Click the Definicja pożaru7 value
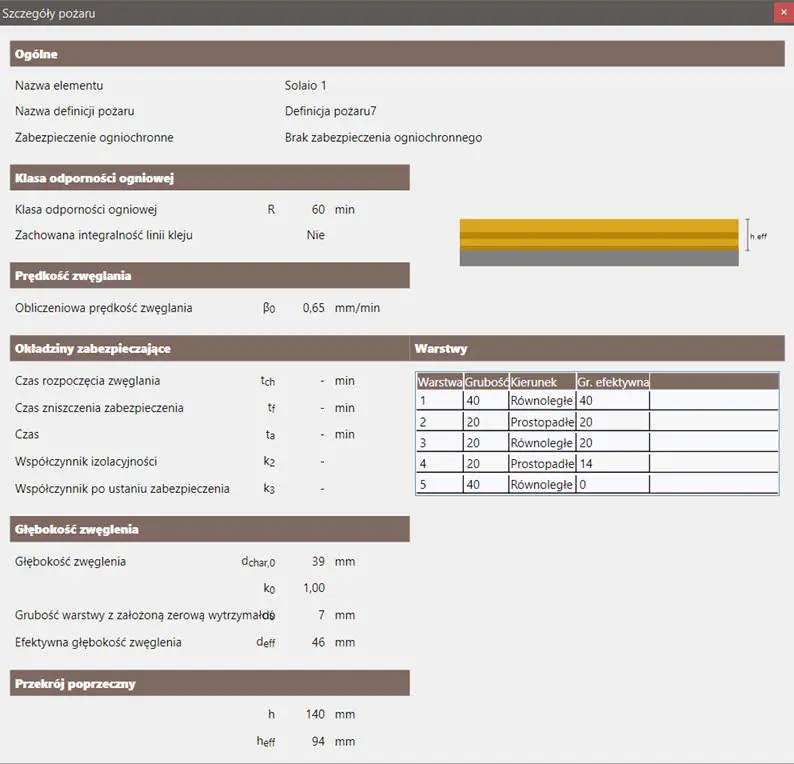 tap(330, 111)
